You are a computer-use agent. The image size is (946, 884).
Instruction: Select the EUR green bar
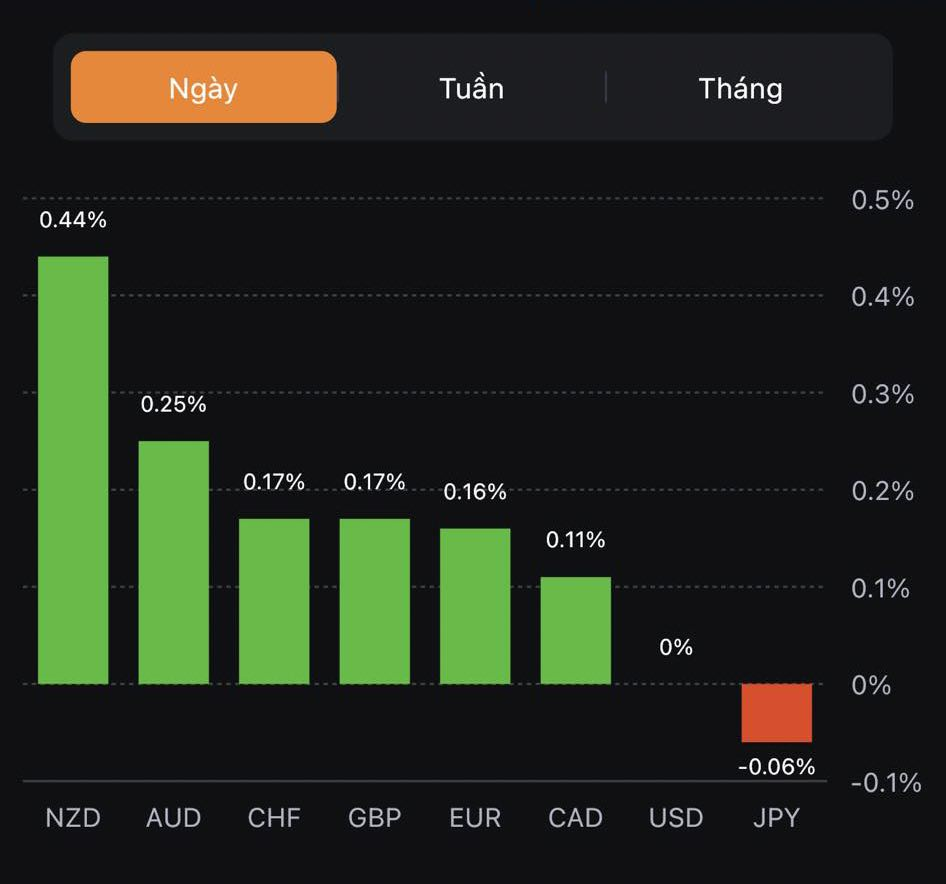[475, 606]
